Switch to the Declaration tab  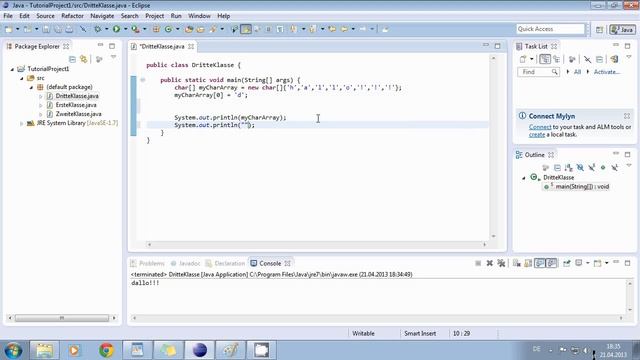[x=225, y=263]
